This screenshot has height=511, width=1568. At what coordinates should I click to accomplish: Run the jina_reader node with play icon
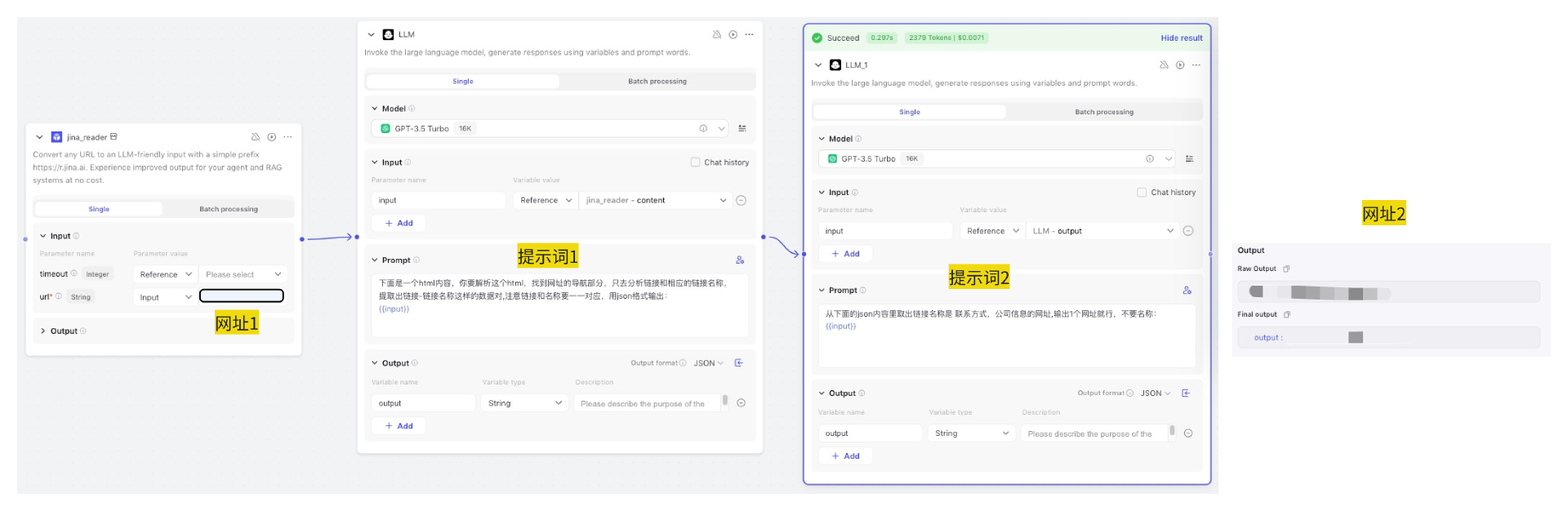272,137
